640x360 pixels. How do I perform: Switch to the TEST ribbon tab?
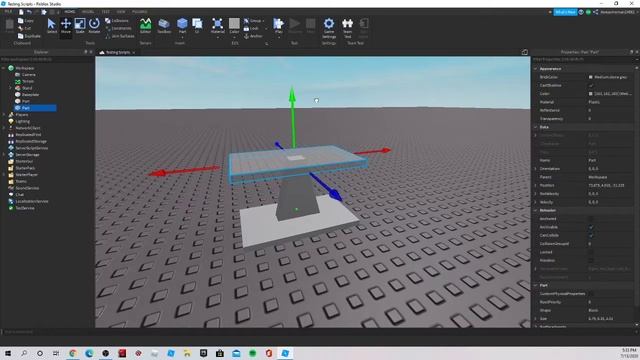105,12
